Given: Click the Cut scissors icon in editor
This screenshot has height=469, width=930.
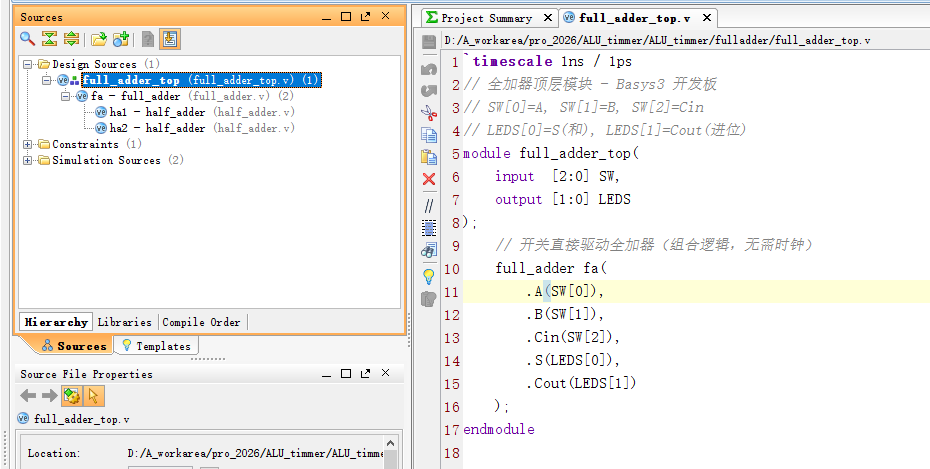Looking at the screenshot, I should [429, 113].
